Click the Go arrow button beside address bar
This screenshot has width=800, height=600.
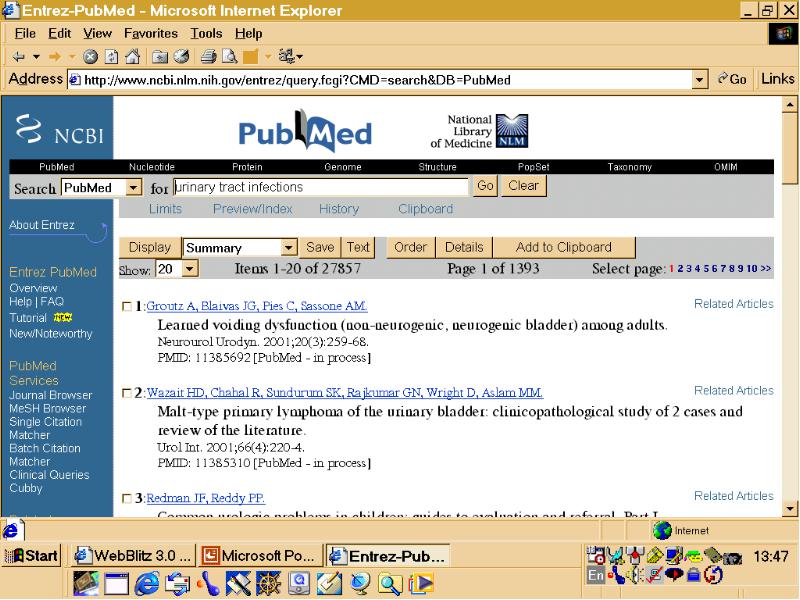732,79
